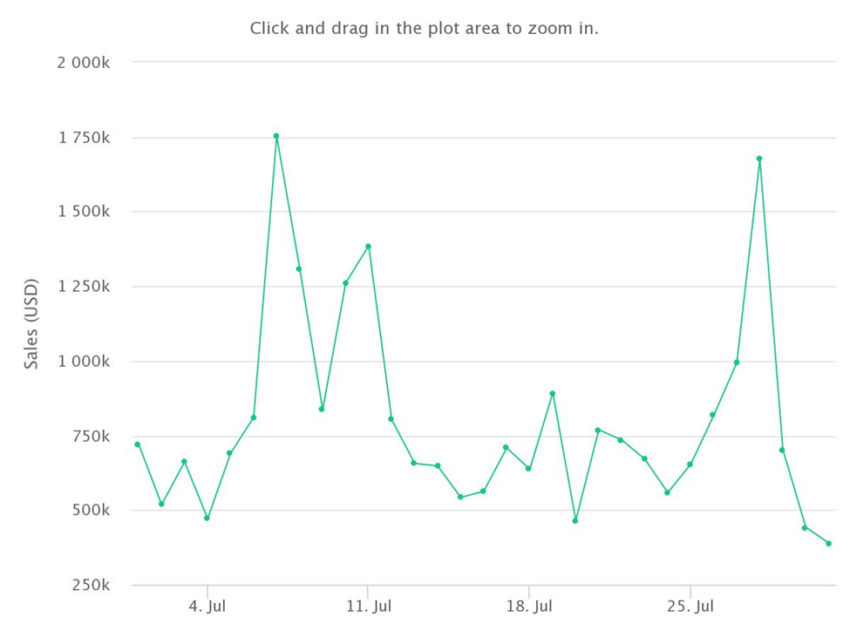The width and height of the screenshot is (850, 637).
Task: Click the '250k' y-axis label
Action: (x=91, y=585)
